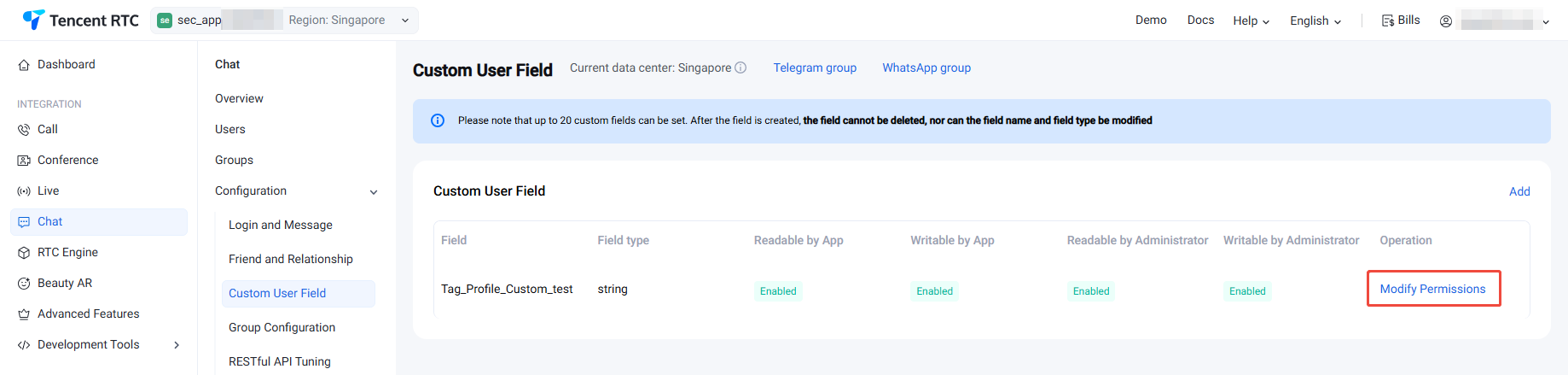Click the Dashboard home icon
This screenshot has height=375, width=1568.
point(24,65)
